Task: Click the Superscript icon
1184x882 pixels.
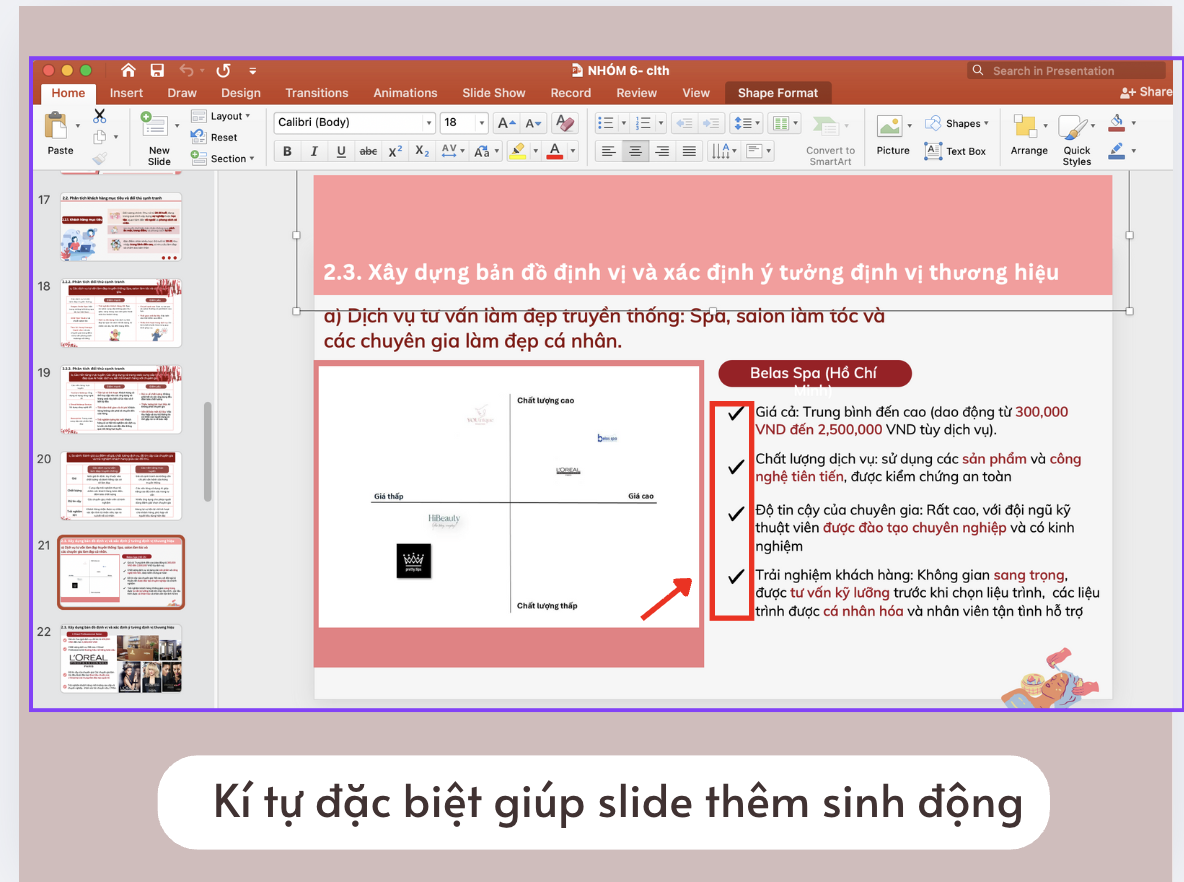Action: click(394, 150)
